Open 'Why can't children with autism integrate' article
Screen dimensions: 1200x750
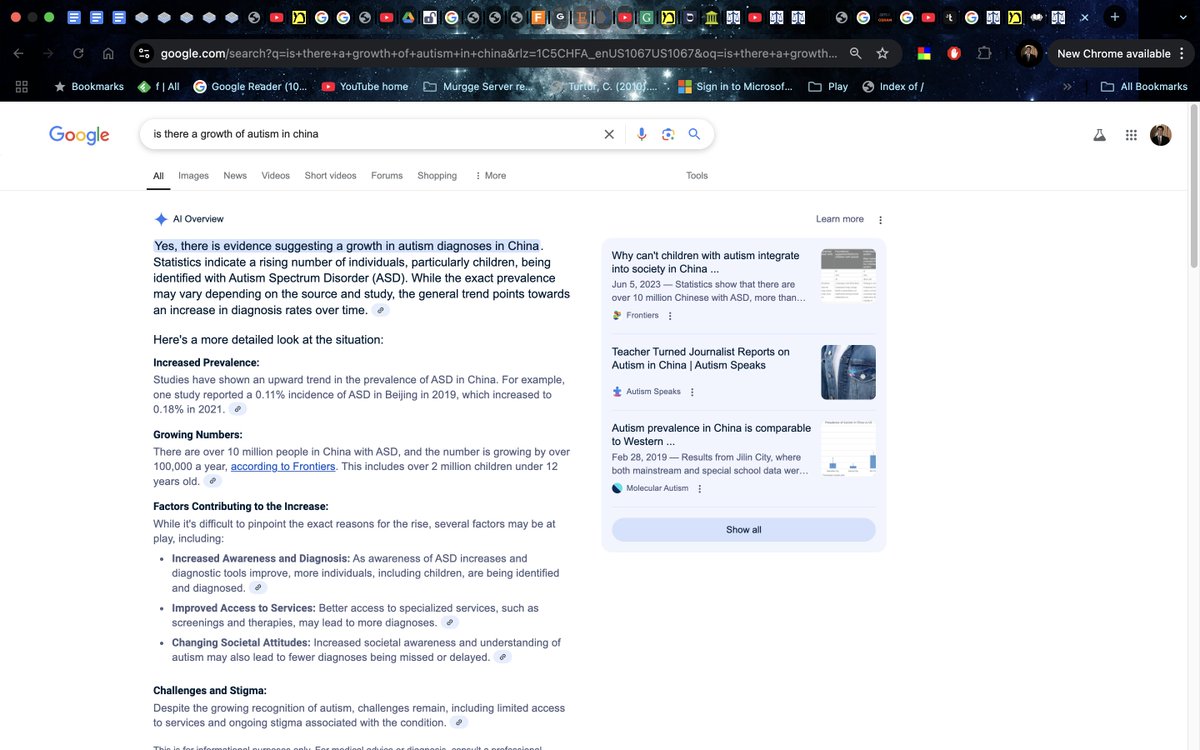[x=706, y=263]
